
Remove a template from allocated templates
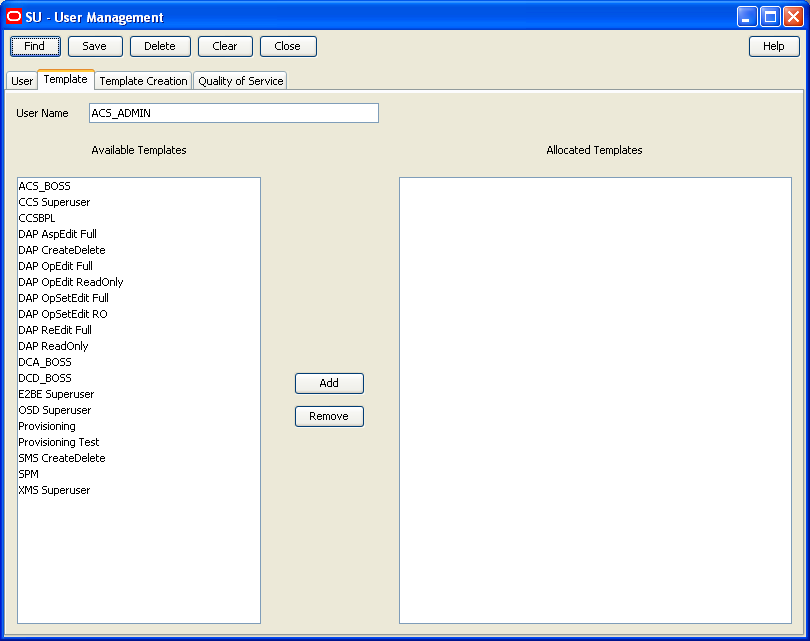(329, 416)
